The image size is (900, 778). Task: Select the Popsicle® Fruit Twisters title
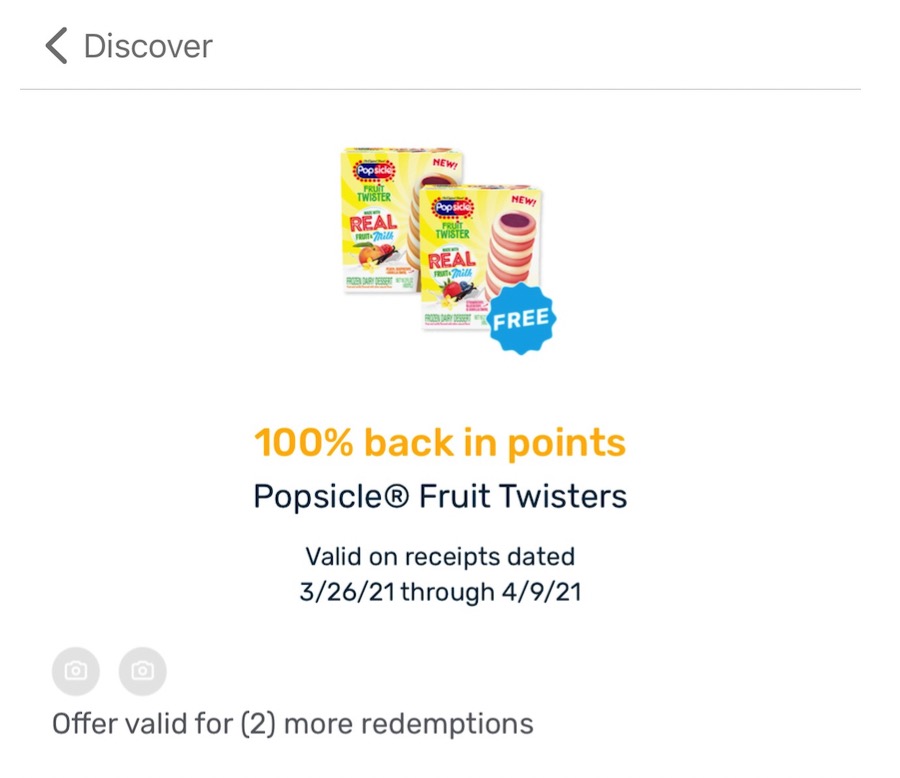[440, 496]
